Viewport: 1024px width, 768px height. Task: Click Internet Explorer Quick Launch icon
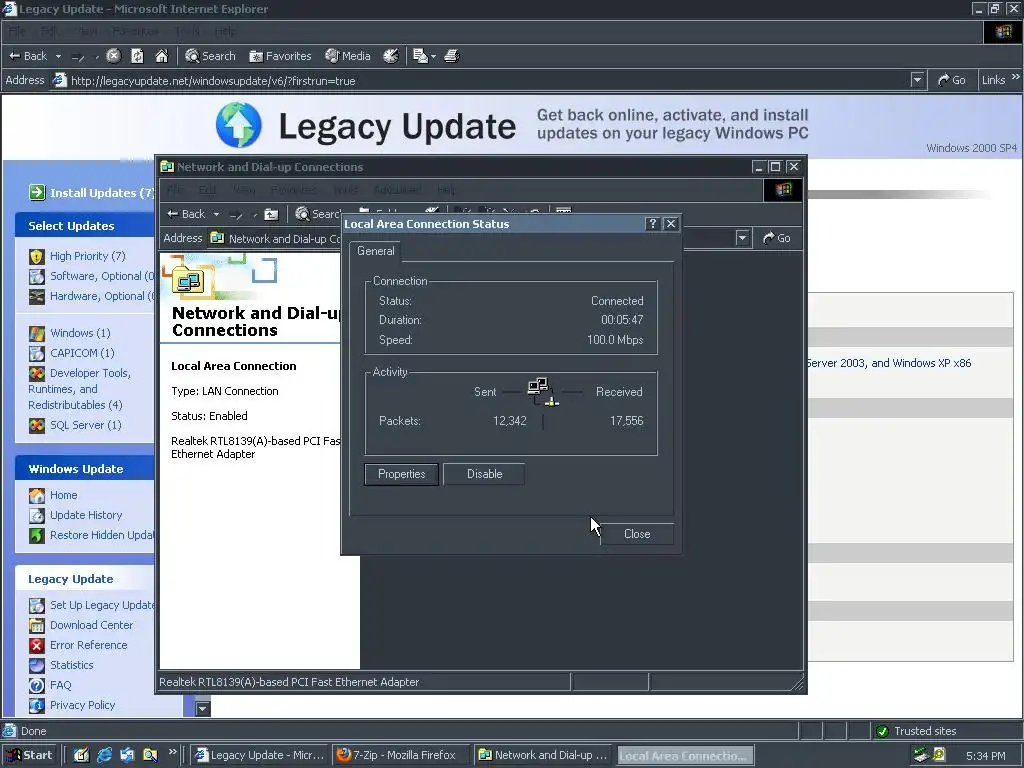(104, 755)
